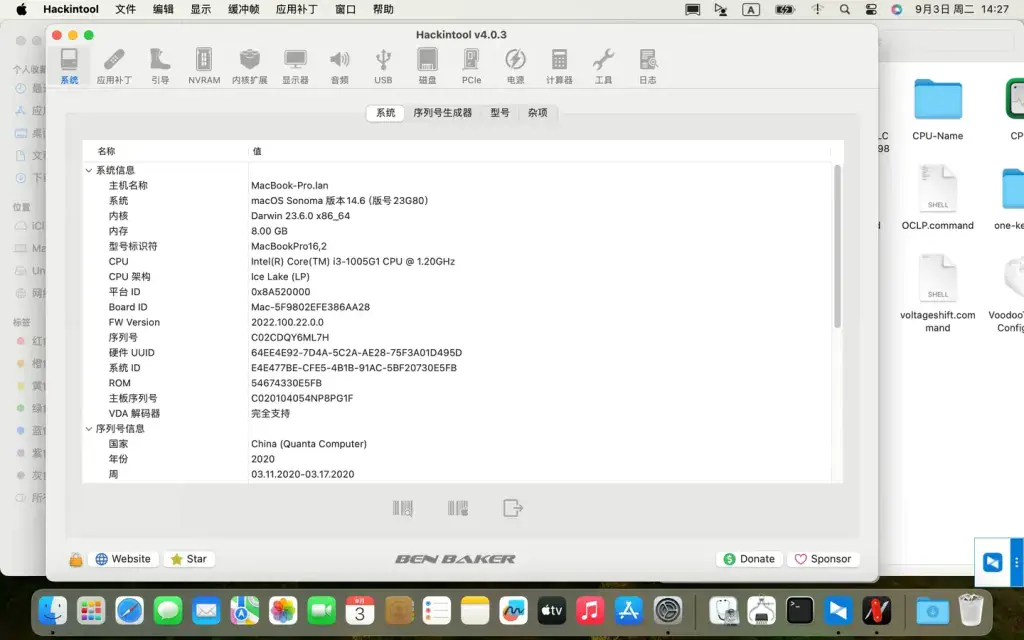Screen dimensions: 1024x640
Task: Switch to the 序列号生成器 tab
Action: pos(442,112)
